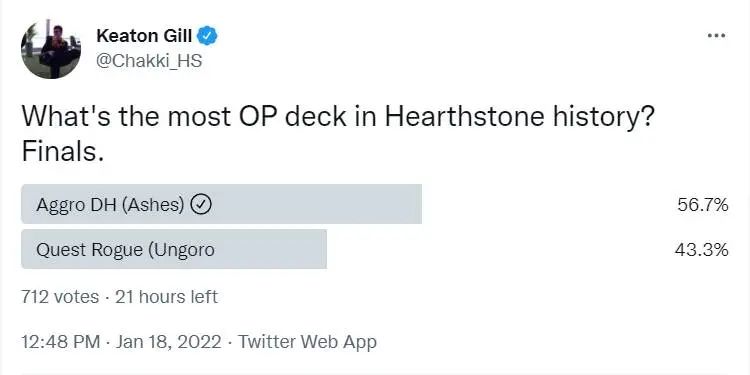Click the 43.3% percentage label
Screen dimensions: 750x375
point(702,250)
